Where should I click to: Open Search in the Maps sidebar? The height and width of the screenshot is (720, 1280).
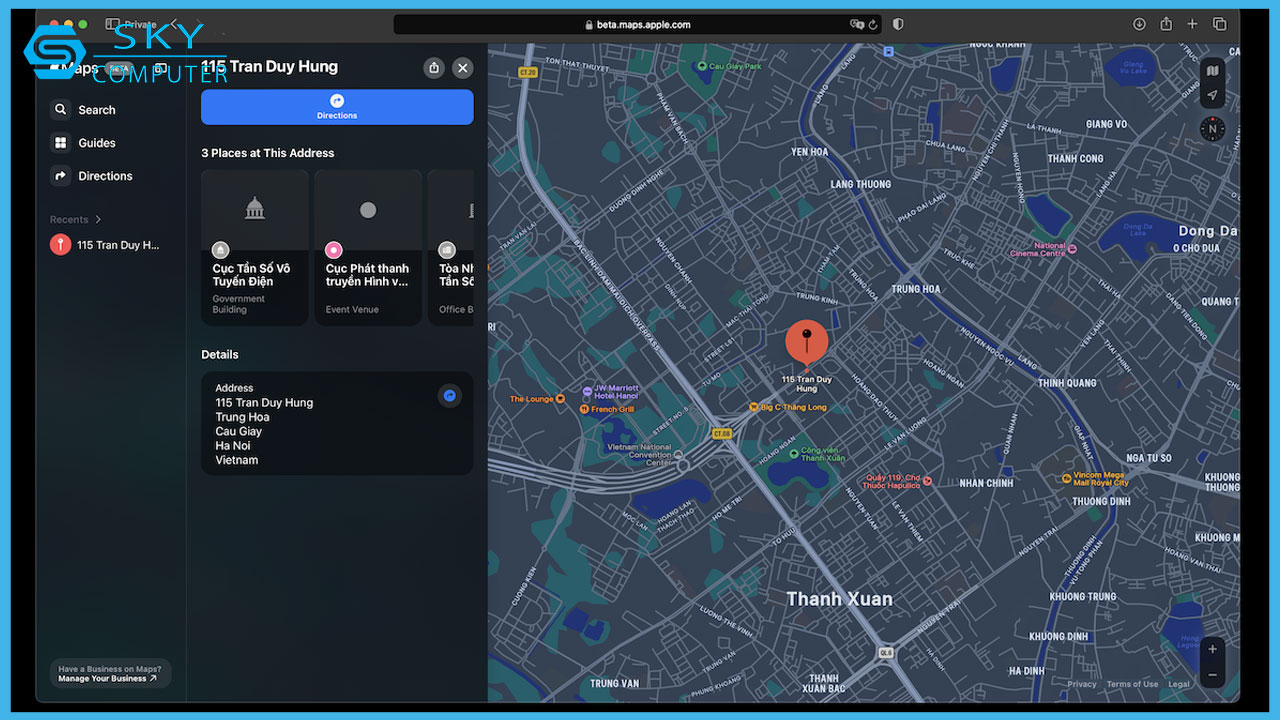click(x=85, y=110)
